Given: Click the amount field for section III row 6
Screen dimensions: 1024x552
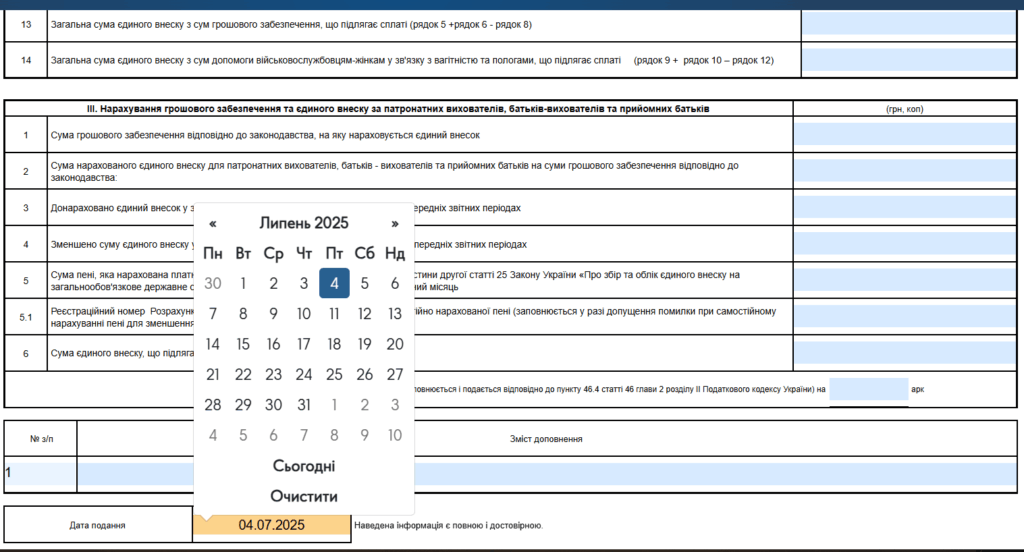Looking at the screenshot, I should (904, 353).
